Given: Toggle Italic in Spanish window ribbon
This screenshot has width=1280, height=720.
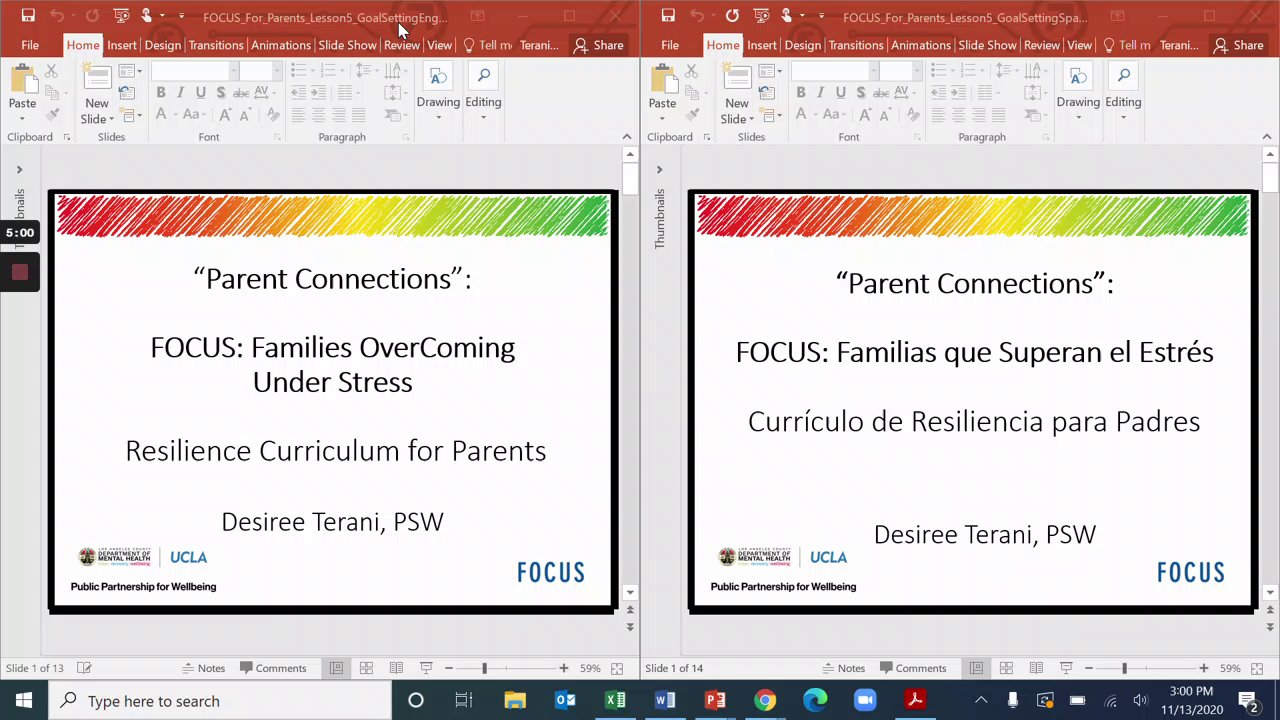Looking at the screenshot, I should (820, 92).
